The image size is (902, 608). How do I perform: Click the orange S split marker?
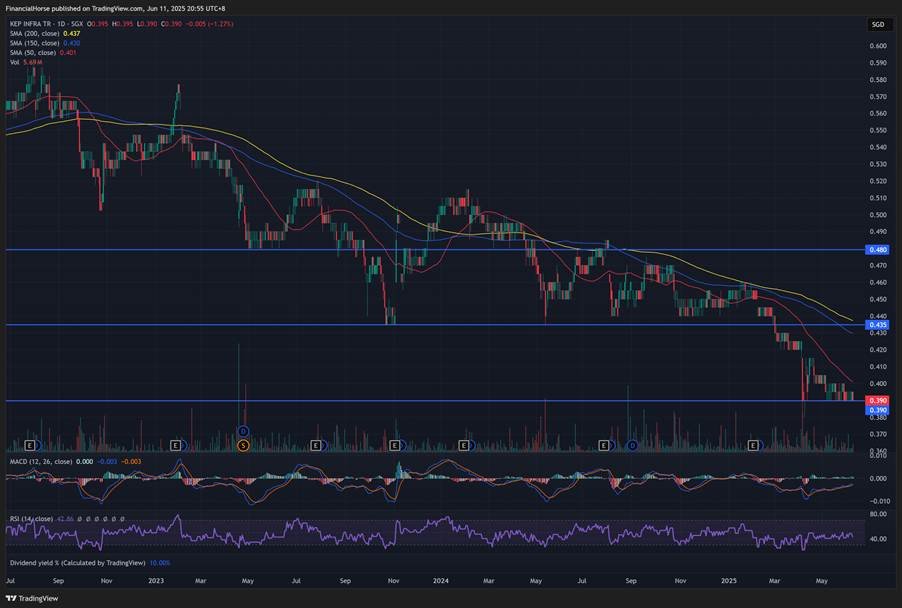(243, 445)
